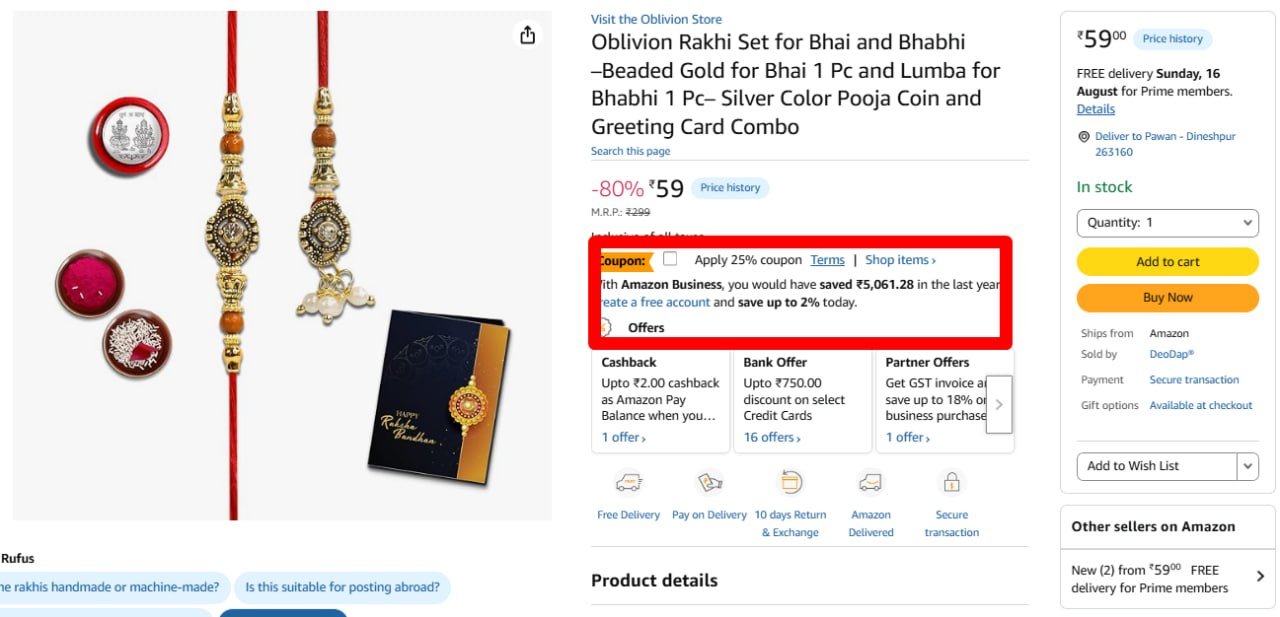The height and width of the screenshot is (617, 1280).
Task: Click the delivery location pin icon
Action: tap(1083, 137)
